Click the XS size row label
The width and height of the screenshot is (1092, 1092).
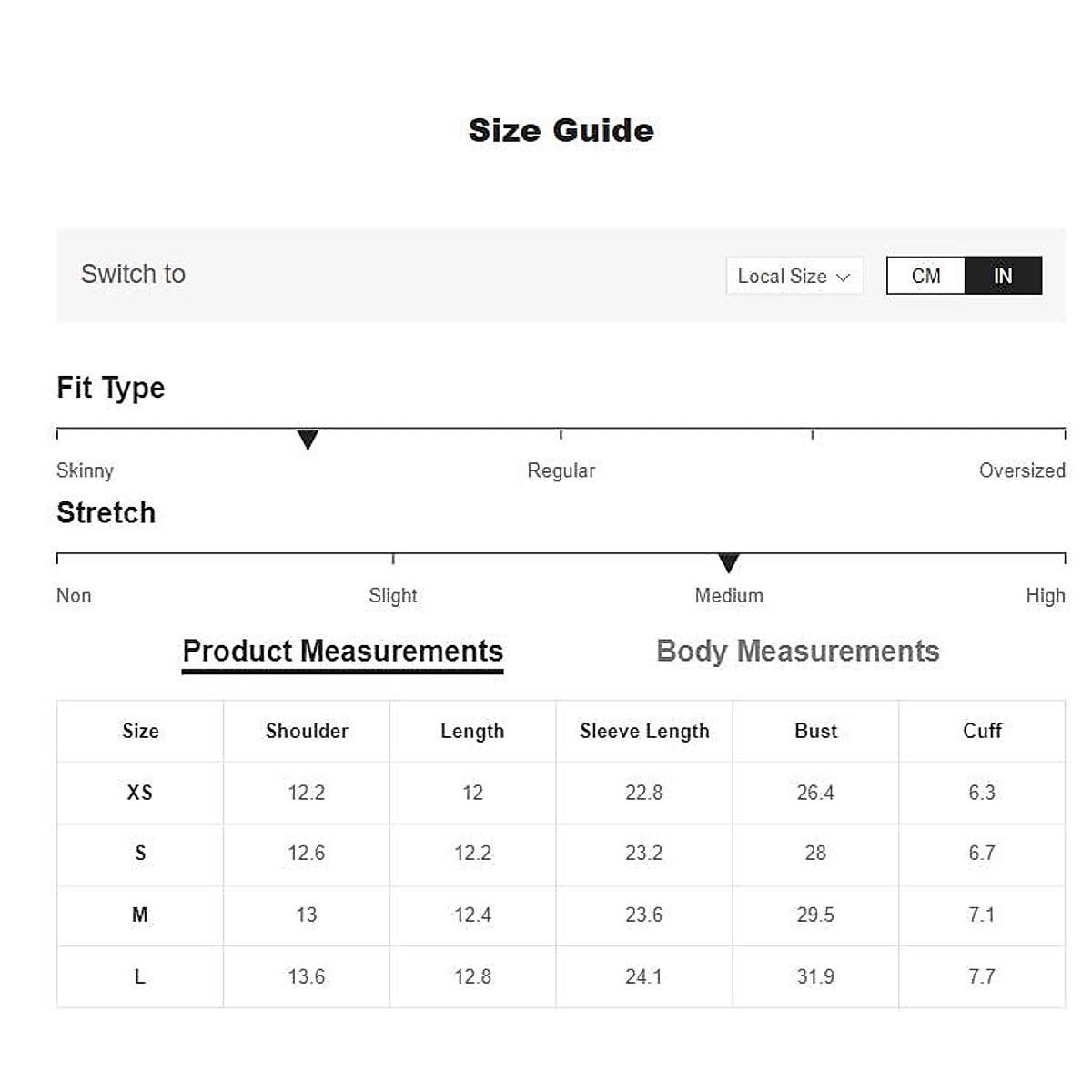point(140,793)
